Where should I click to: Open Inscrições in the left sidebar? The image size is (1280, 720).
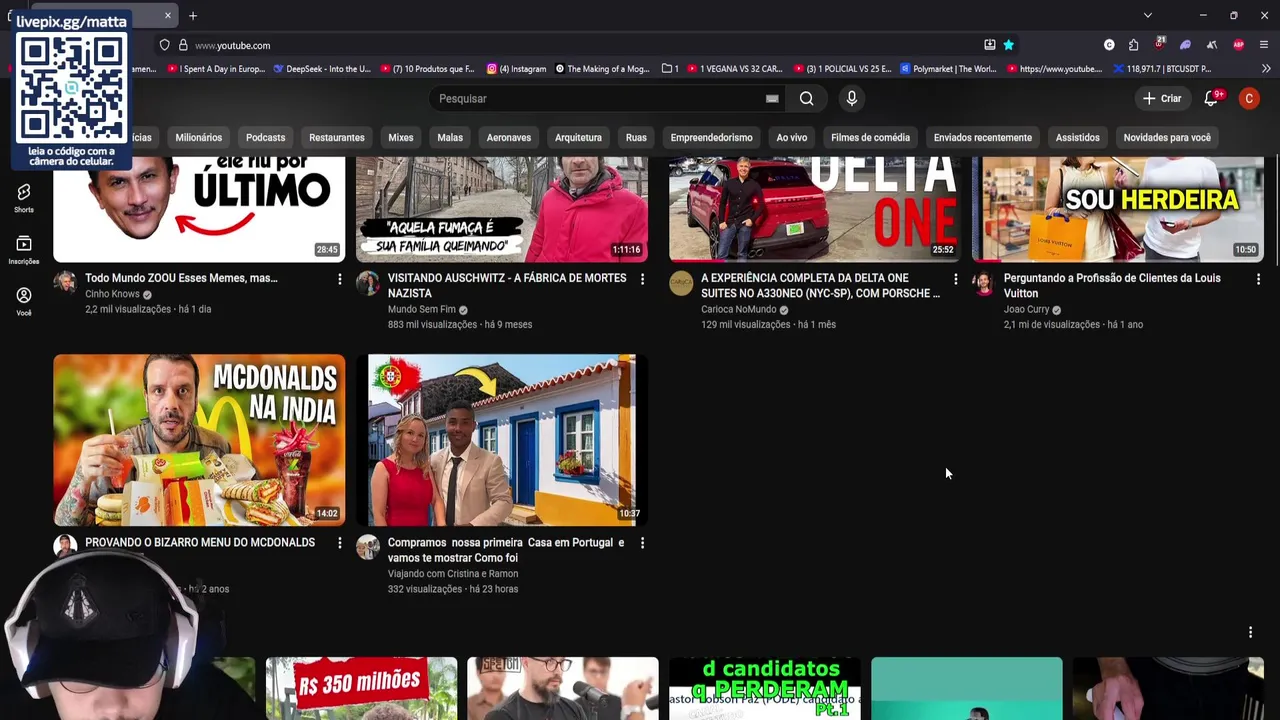tap(24, 249)
